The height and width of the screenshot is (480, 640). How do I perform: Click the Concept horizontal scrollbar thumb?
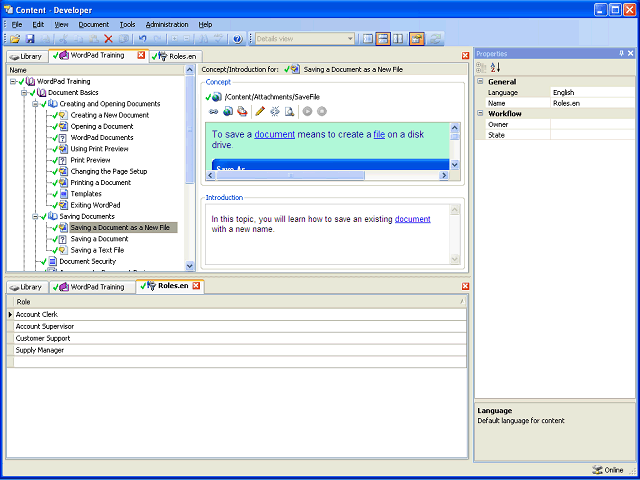[290, 176]
